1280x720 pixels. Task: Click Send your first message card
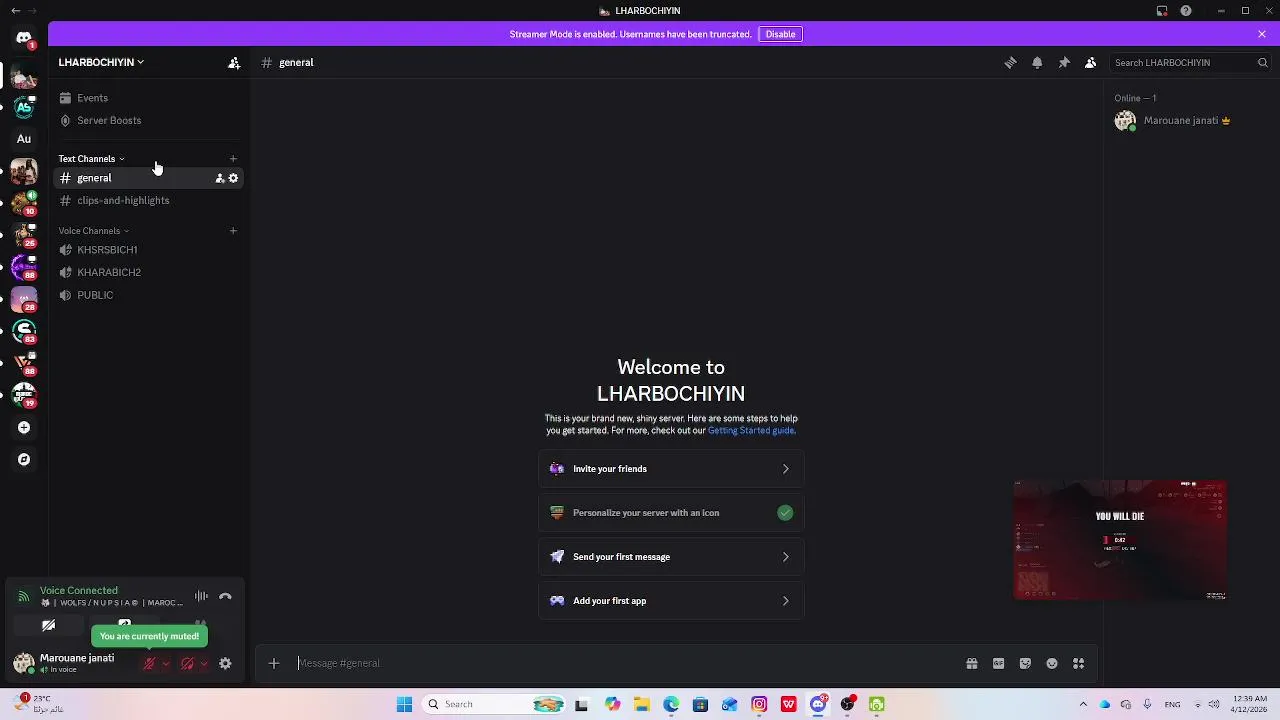[x=671, y=557]
